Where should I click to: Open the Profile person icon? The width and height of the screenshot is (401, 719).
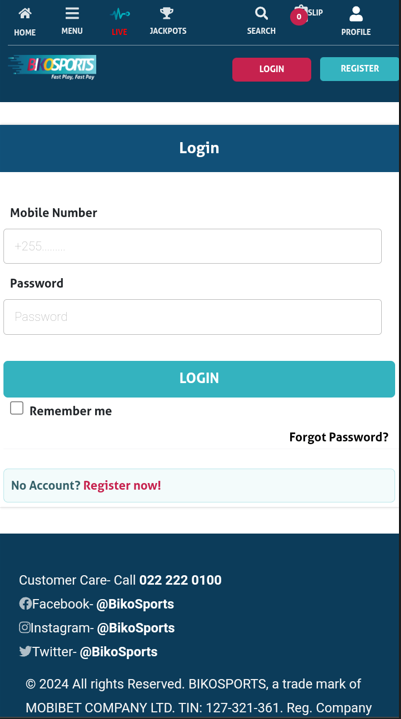pos(356,14)
